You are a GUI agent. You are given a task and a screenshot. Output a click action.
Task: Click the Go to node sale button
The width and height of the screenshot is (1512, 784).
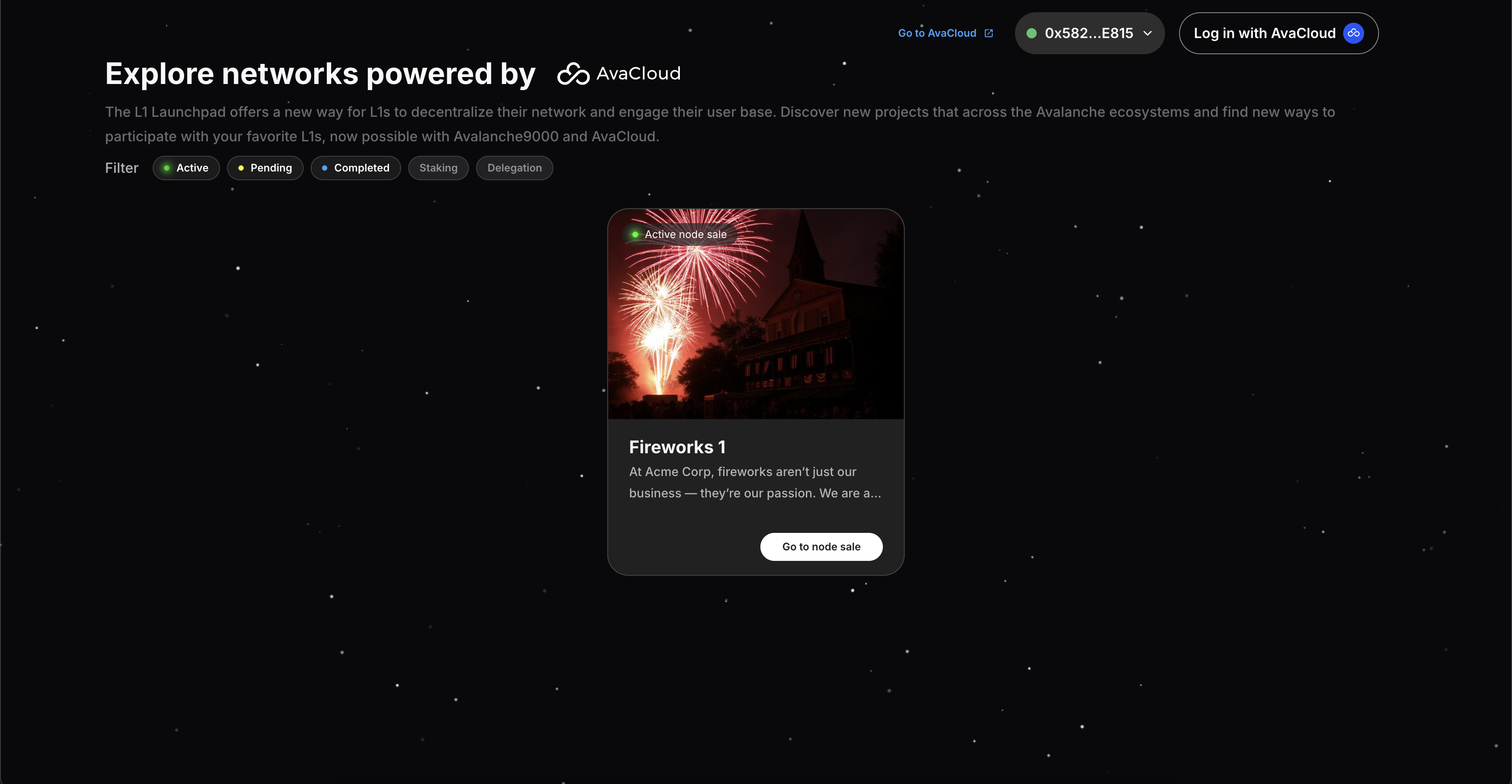click(x=821, y=547)
